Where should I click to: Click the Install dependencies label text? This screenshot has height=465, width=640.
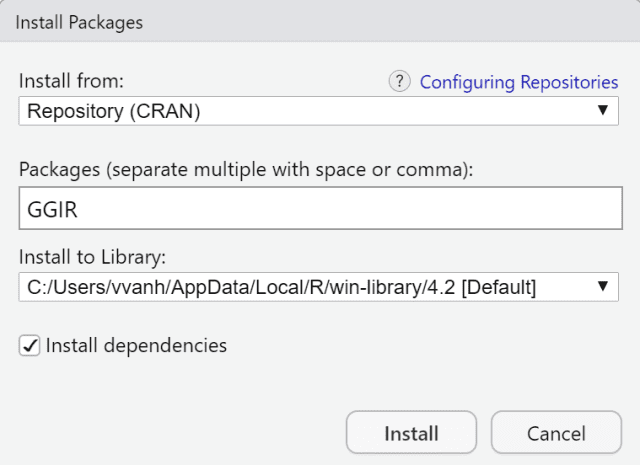[x=135, y=346]
